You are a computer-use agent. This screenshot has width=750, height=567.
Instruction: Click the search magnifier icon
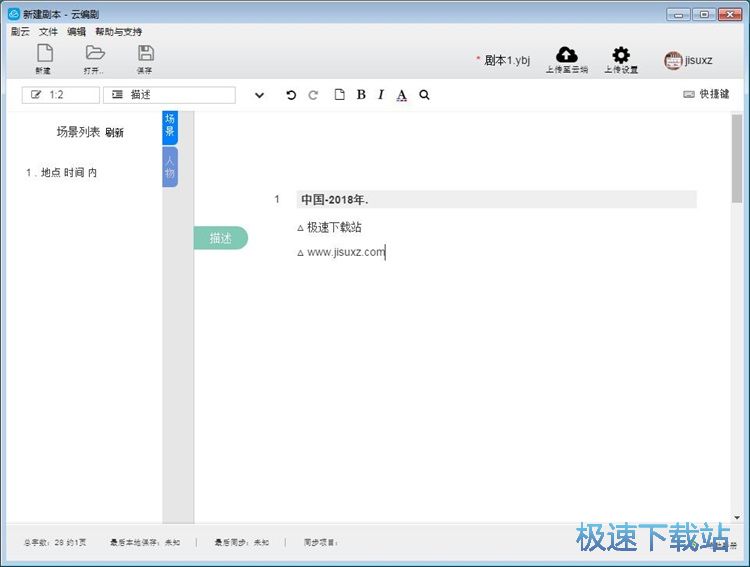tap(424, 95)
